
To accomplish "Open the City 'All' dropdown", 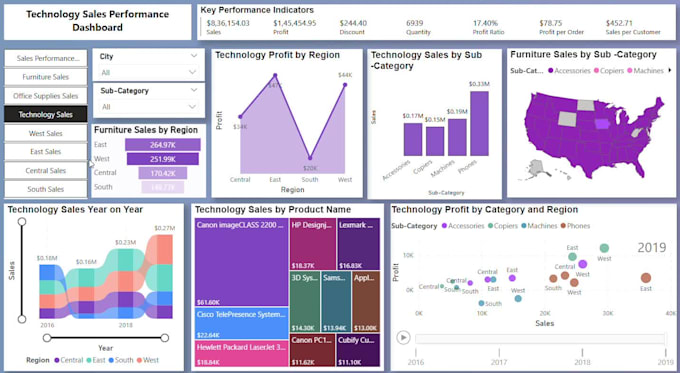I will coord(148,72).
